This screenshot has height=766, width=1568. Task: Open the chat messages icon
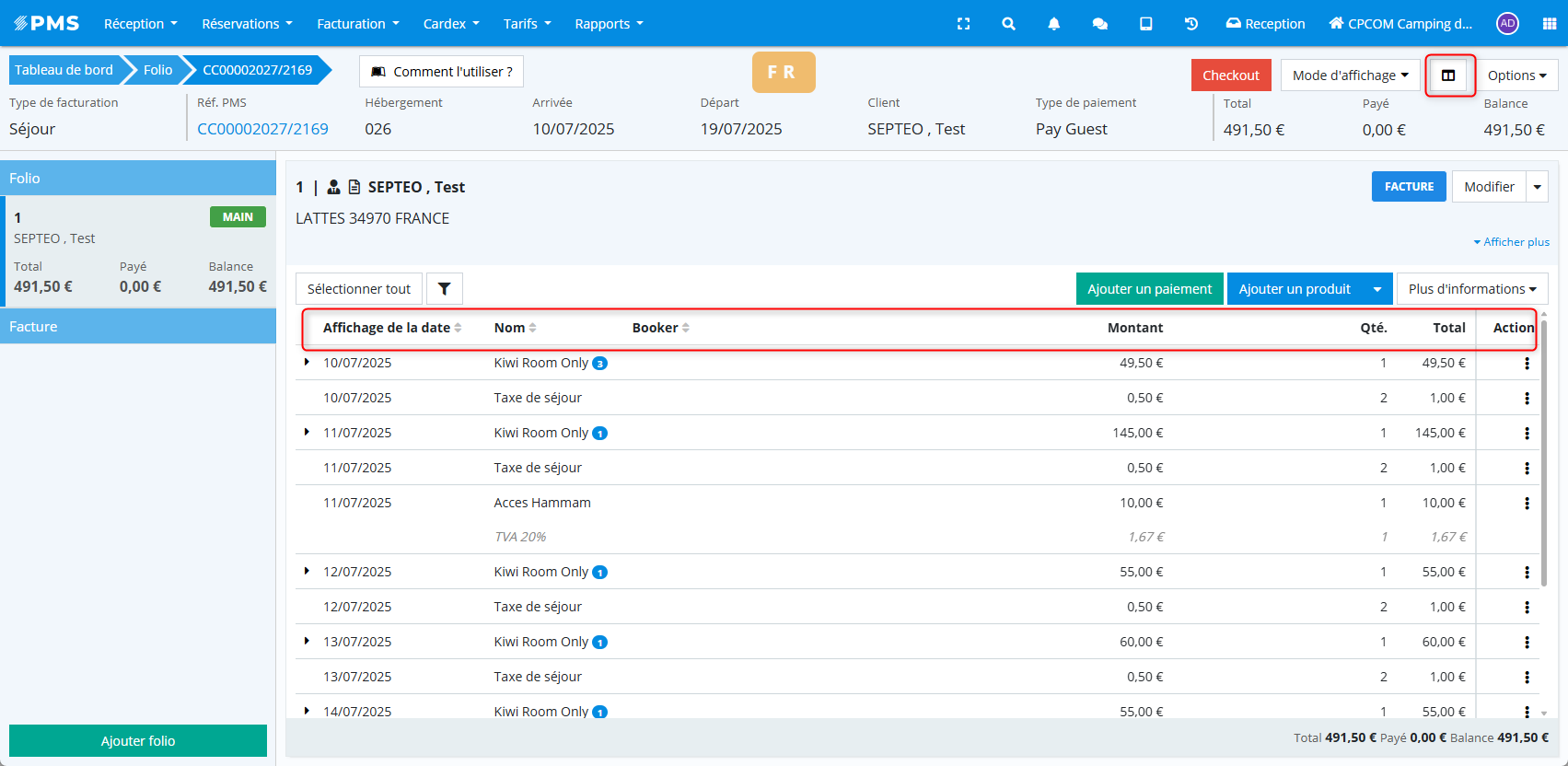1099,24
